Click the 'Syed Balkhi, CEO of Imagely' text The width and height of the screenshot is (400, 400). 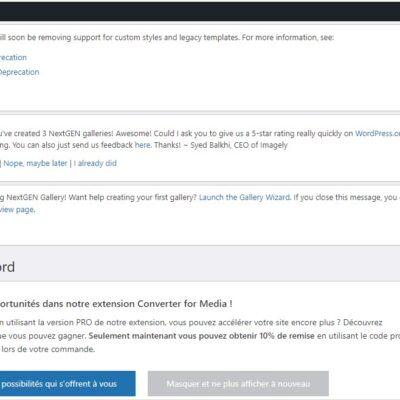239,145
